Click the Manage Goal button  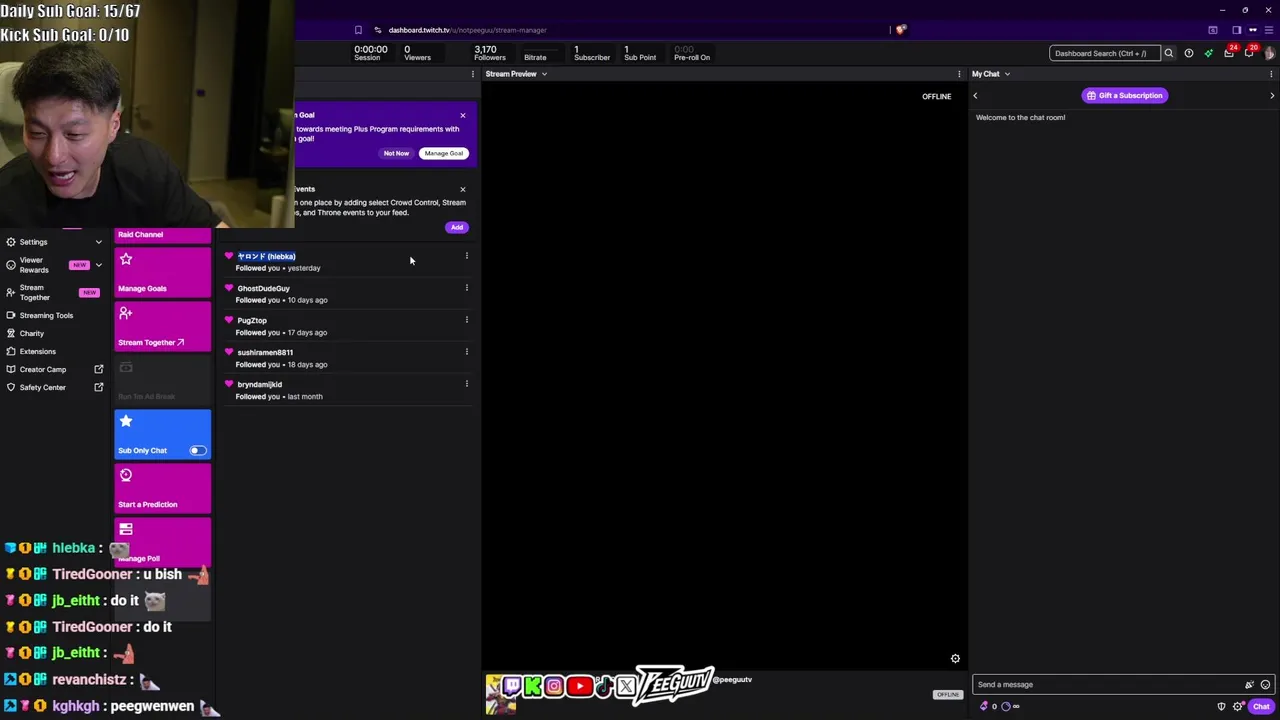pyautogui.click(x=443, y=153)
